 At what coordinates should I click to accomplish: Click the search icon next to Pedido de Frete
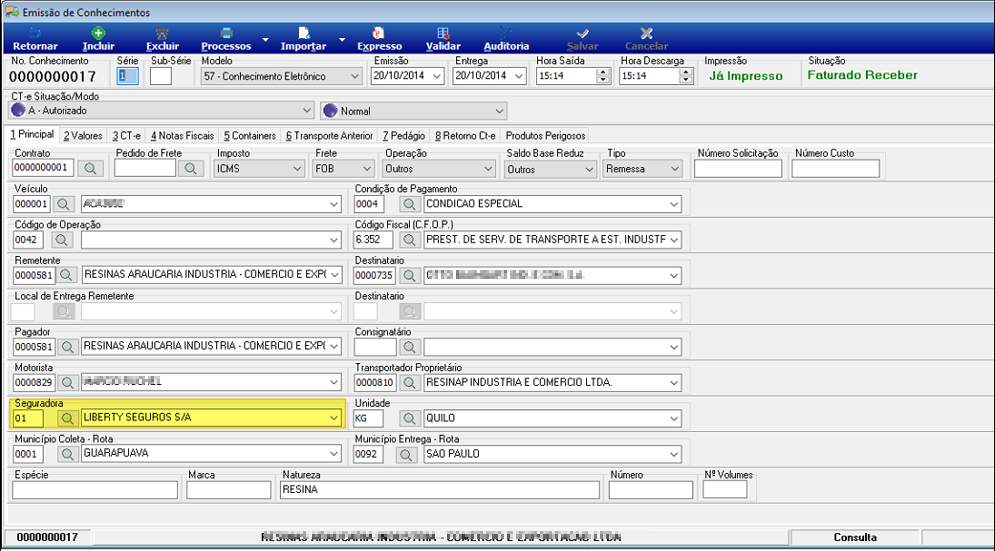point(191,168)
